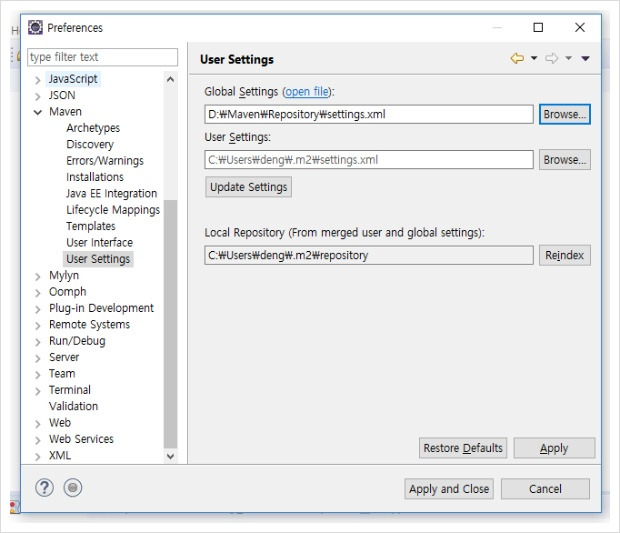Click the help question mark icon
This screenshot has height=533, width=620.
pos(44,488)
